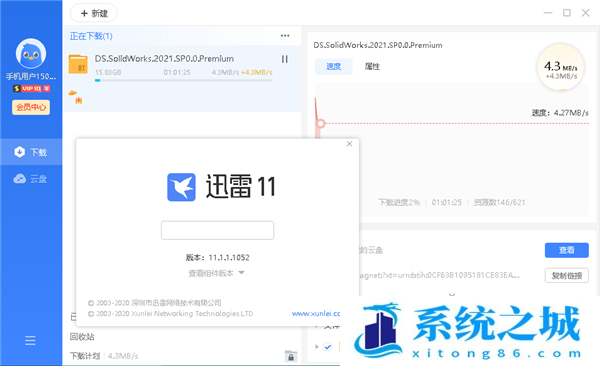The height and width of the screenshot is (366, 600).
Task: Open 云盘 cloud drive in the sidebar
Action: (31, 179)
